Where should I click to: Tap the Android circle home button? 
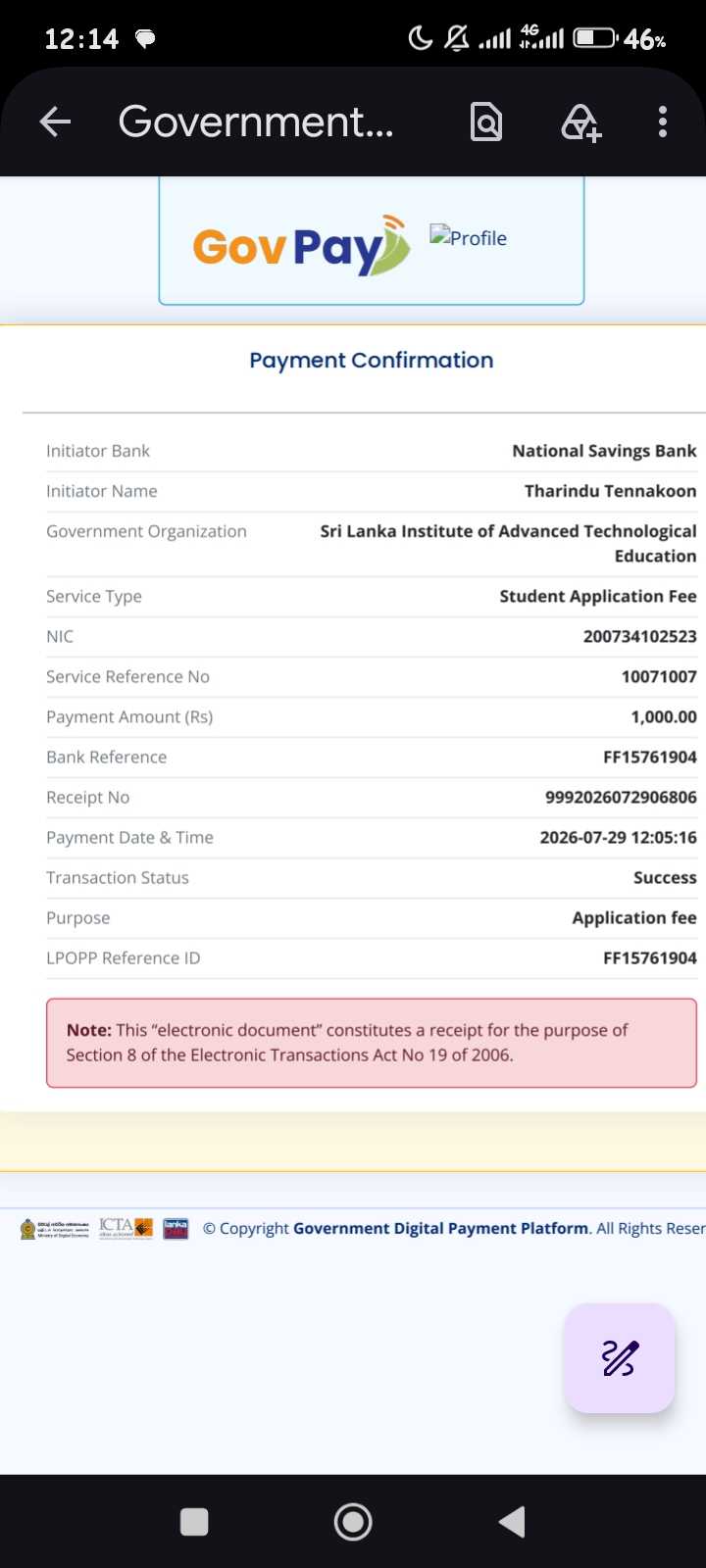(x=353, y=1522)
